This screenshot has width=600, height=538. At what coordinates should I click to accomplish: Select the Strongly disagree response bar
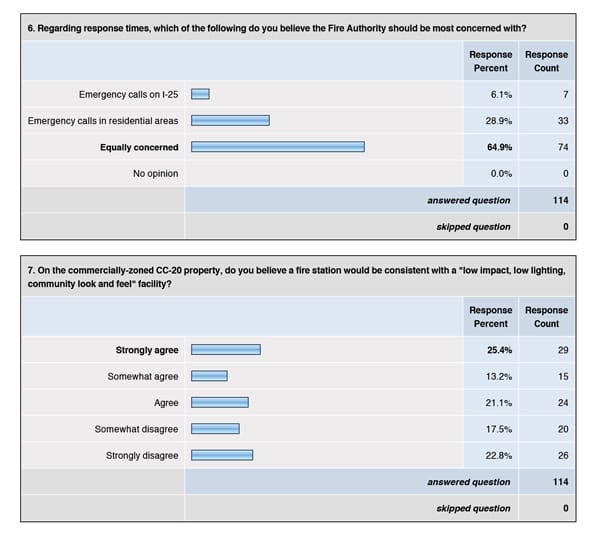point(221,455)
